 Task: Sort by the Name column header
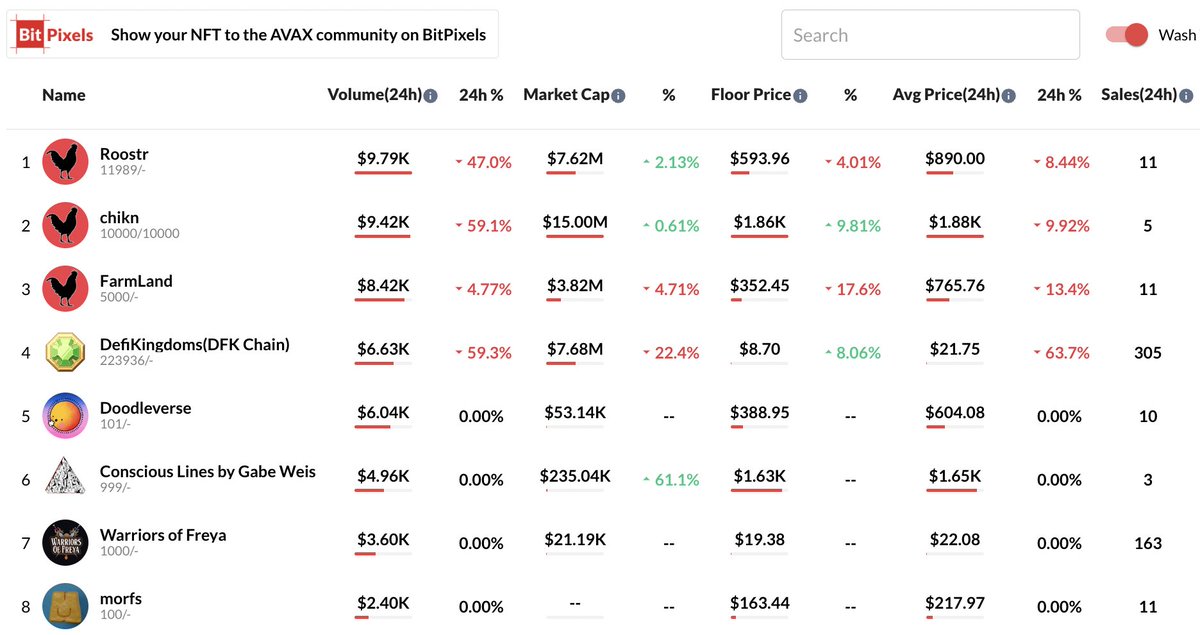pyautogui.click(x=64, y=95)
